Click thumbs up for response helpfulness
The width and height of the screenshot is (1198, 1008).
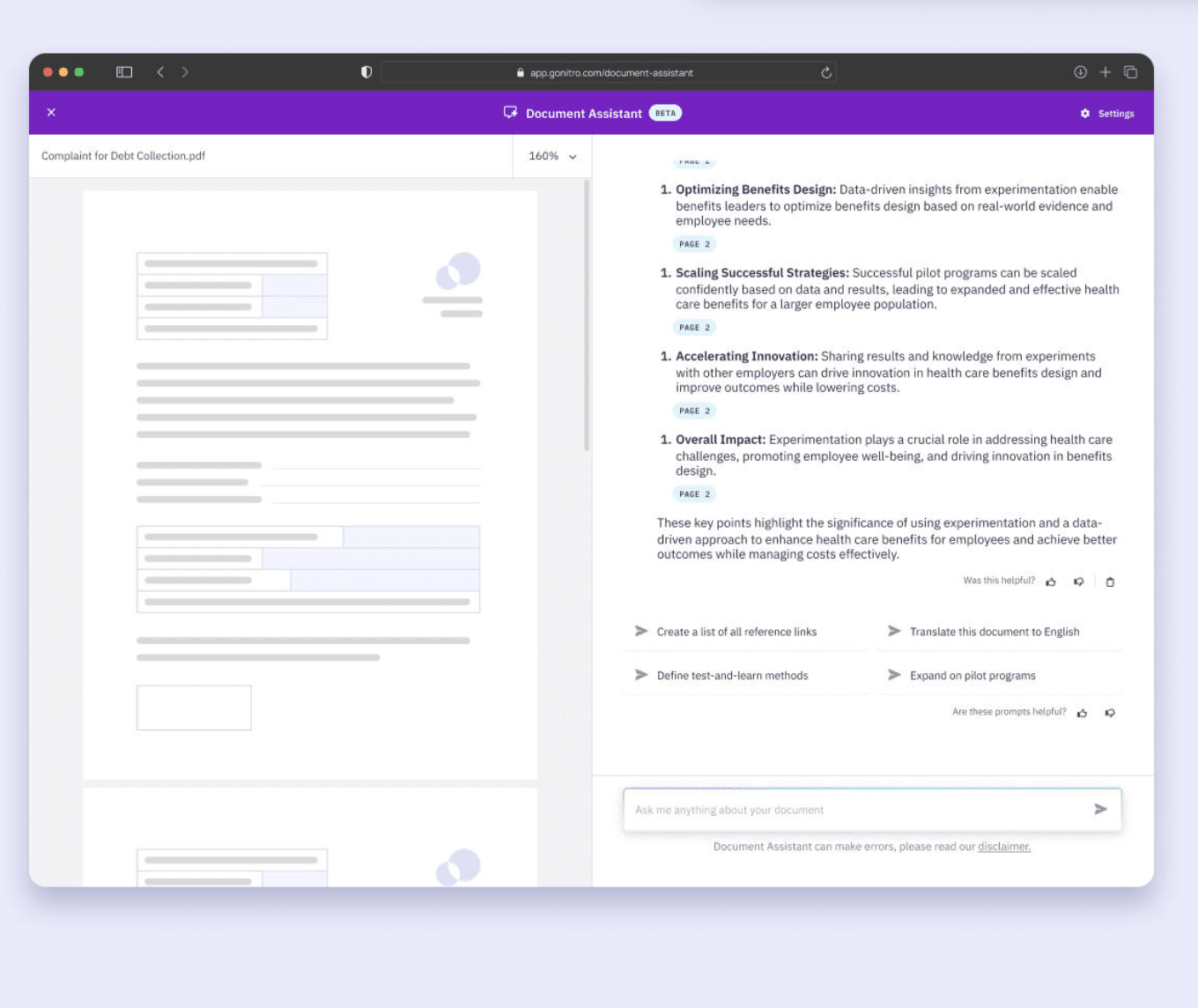point(1051,582)
